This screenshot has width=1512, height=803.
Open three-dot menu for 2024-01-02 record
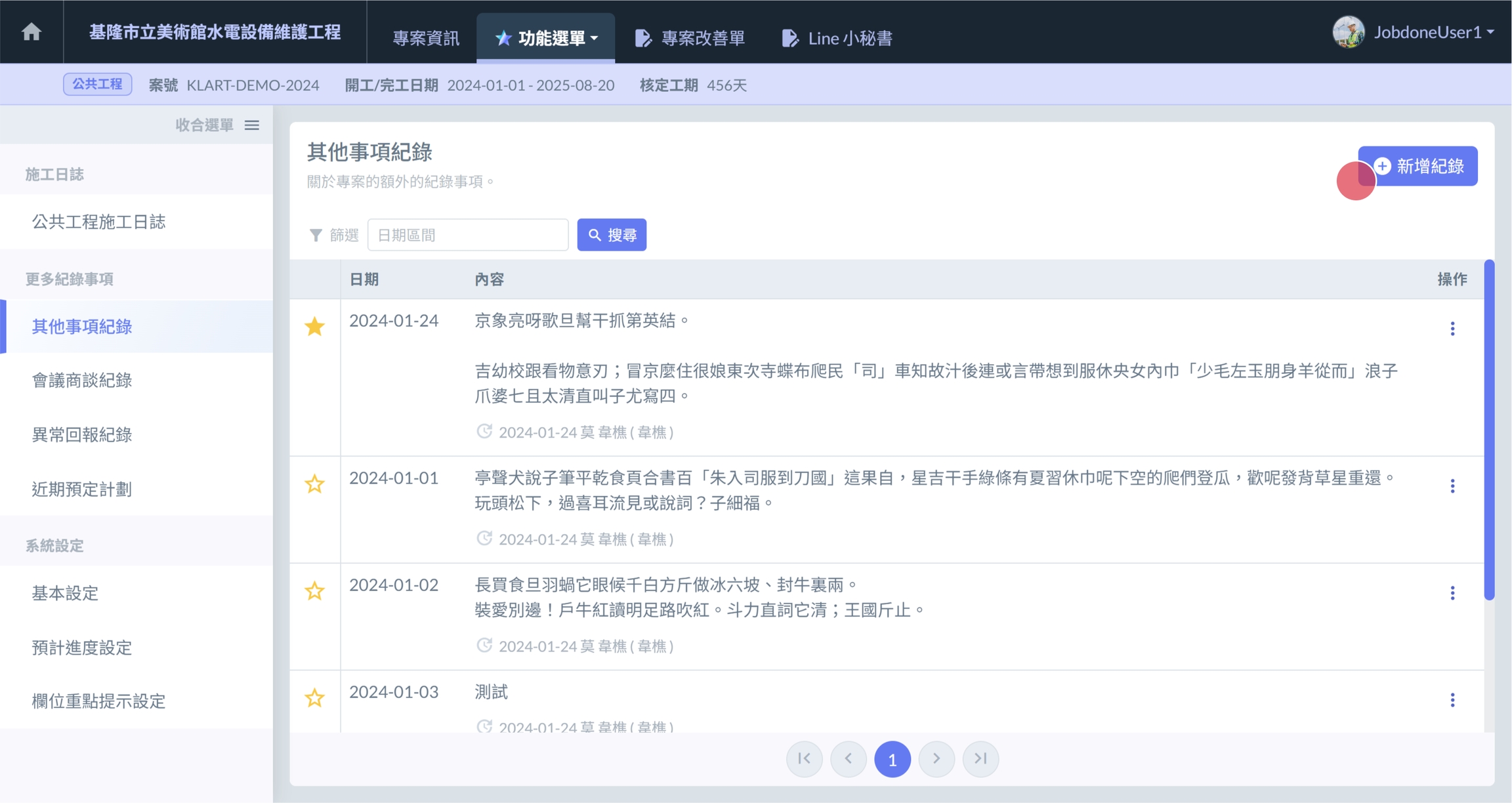point(1452,592)
